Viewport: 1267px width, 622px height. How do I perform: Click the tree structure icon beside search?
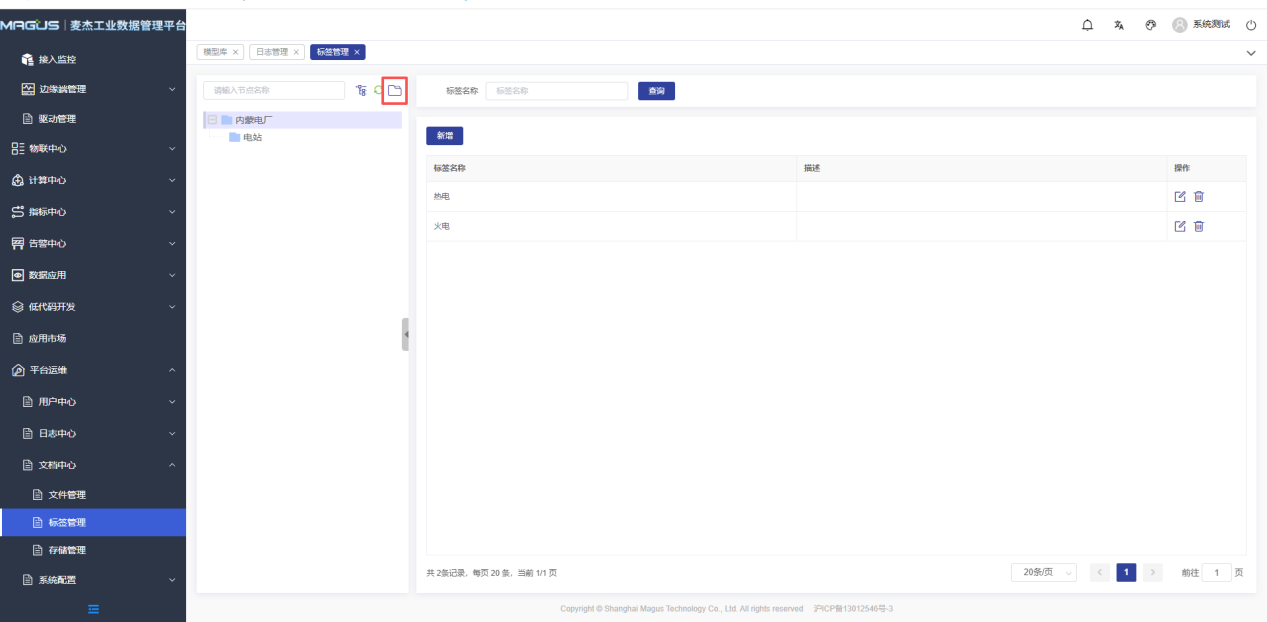point(361,91)
